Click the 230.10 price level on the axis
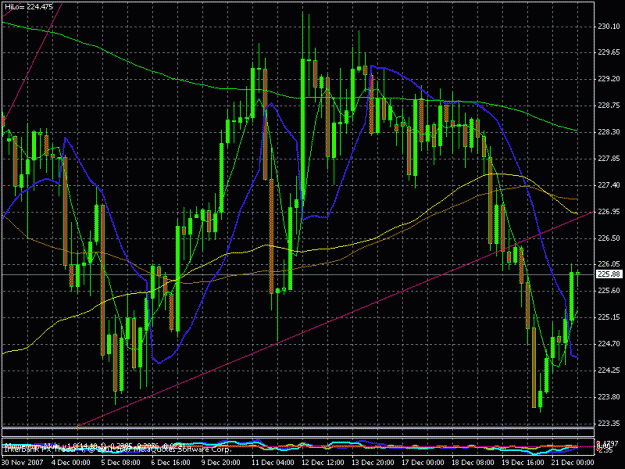Screen dimensions: 625x469 pos(609,26)
